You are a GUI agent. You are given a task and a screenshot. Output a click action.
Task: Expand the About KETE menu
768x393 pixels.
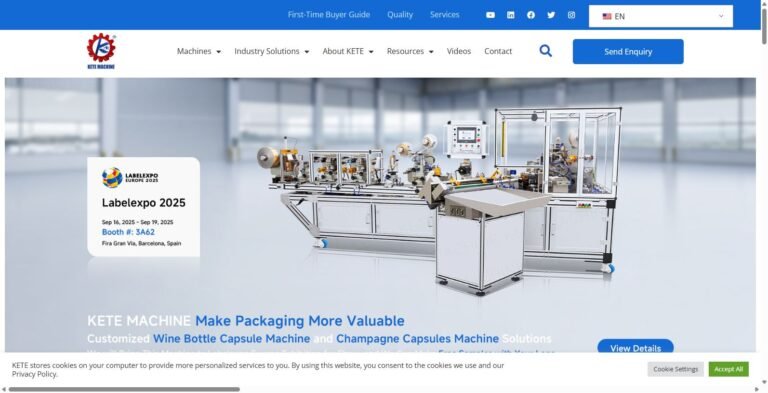point(348,51)
